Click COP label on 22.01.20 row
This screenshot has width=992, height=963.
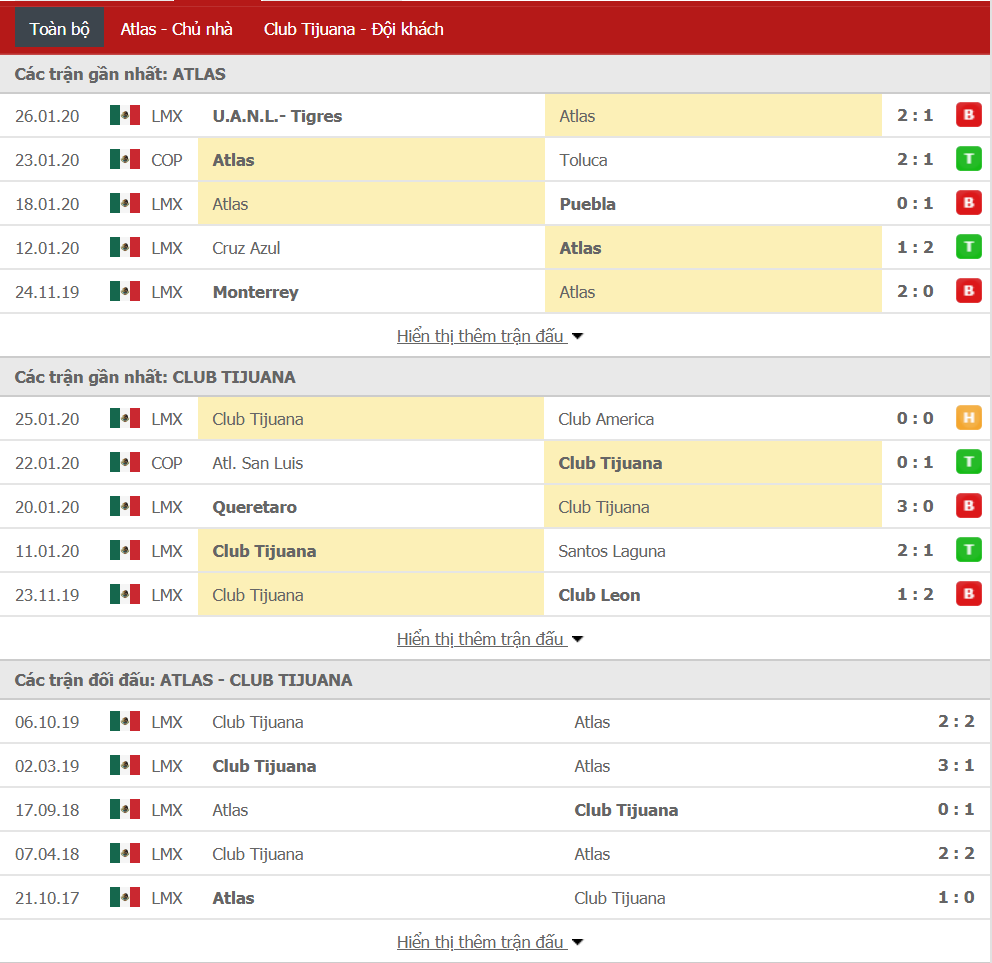point(166,463)
